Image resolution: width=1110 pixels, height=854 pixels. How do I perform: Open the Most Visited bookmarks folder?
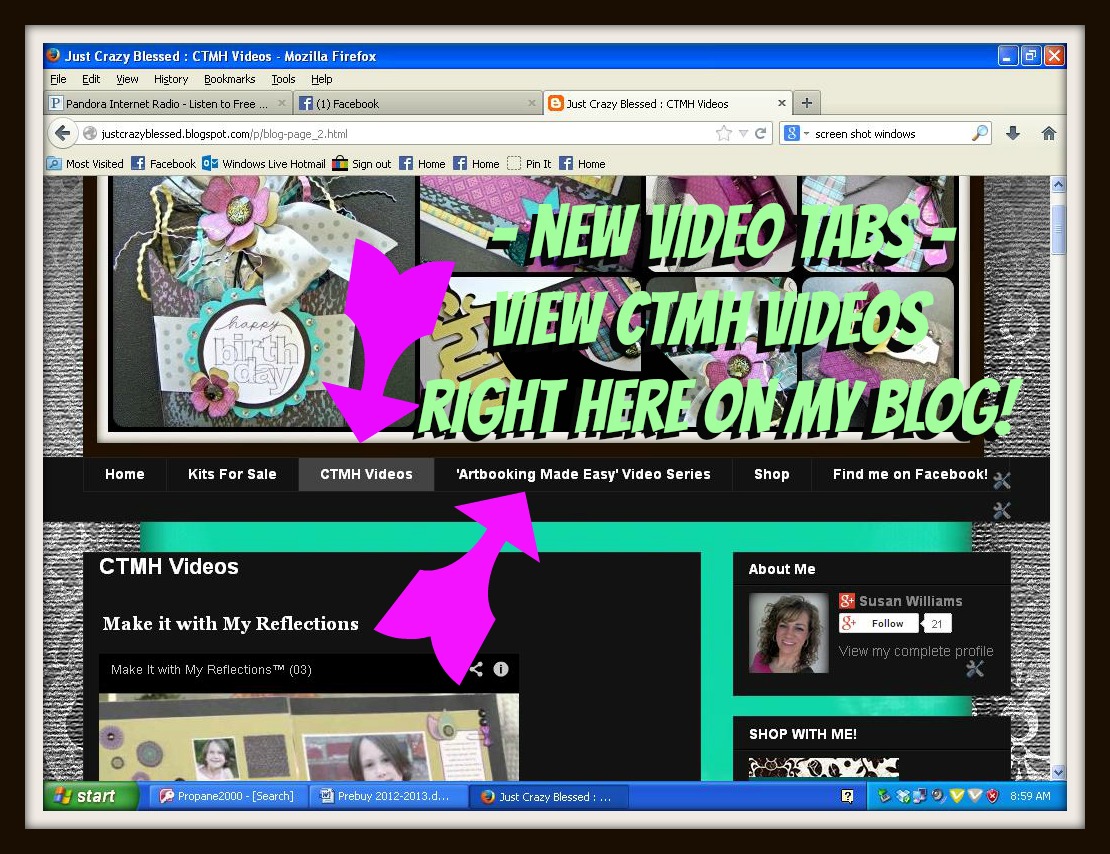(x=85, y=164)
